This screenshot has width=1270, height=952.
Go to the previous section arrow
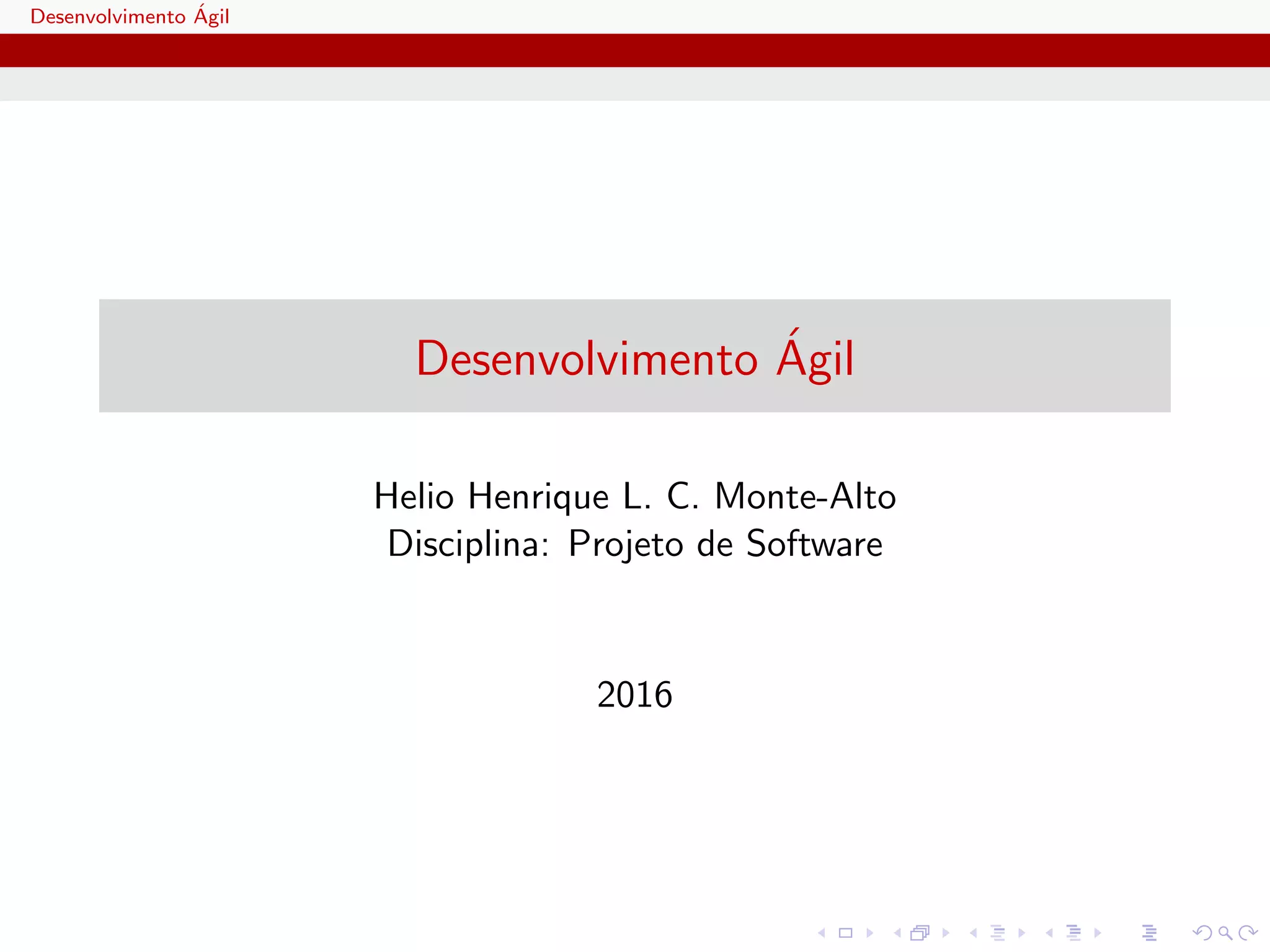(x=1049, y=933)
